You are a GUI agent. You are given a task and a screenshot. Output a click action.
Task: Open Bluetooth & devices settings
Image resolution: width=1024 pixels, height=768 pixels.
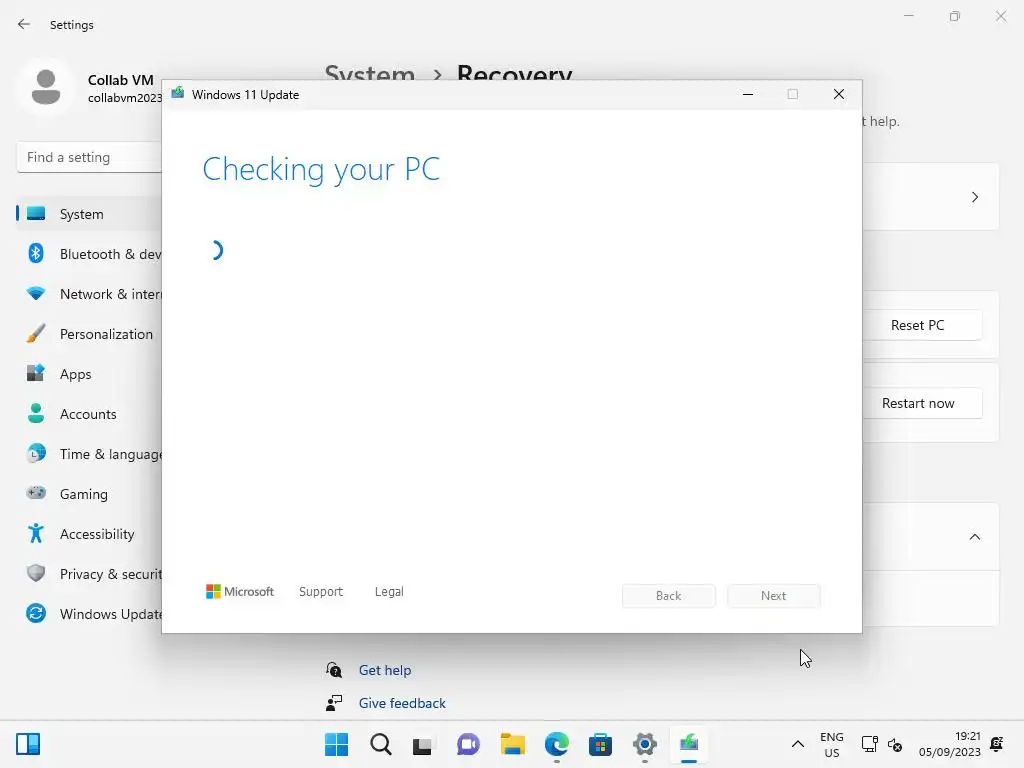(x=89, y=254)
